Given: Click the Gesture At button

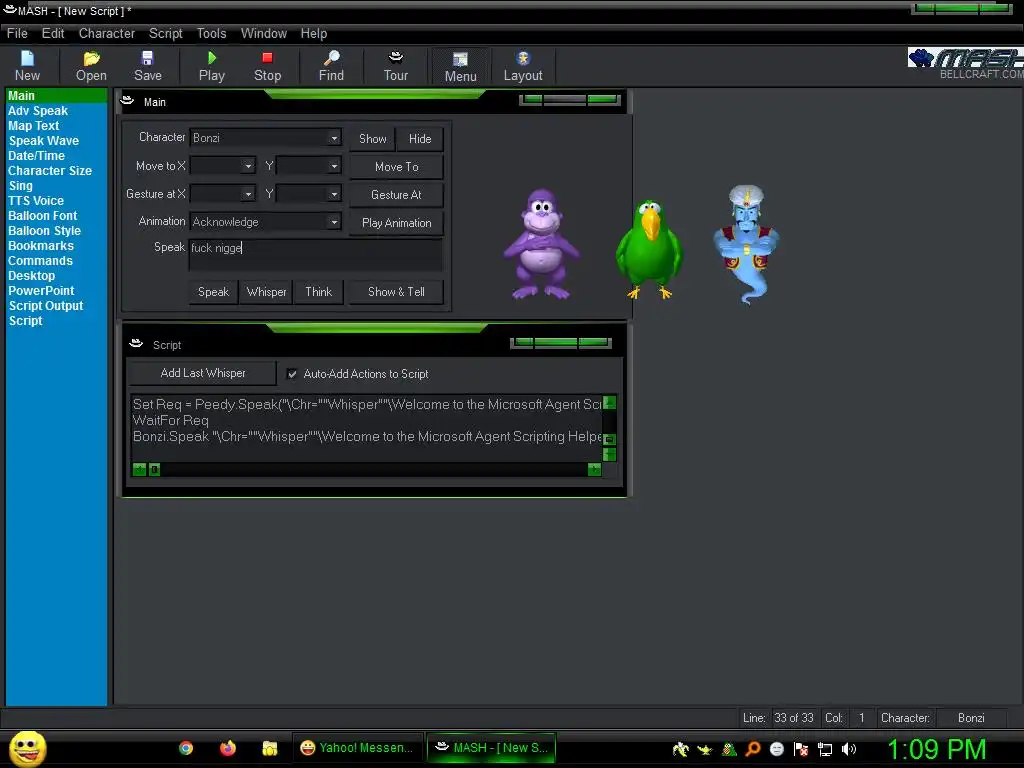Looking at the screenshot, I should pos(396,195).
